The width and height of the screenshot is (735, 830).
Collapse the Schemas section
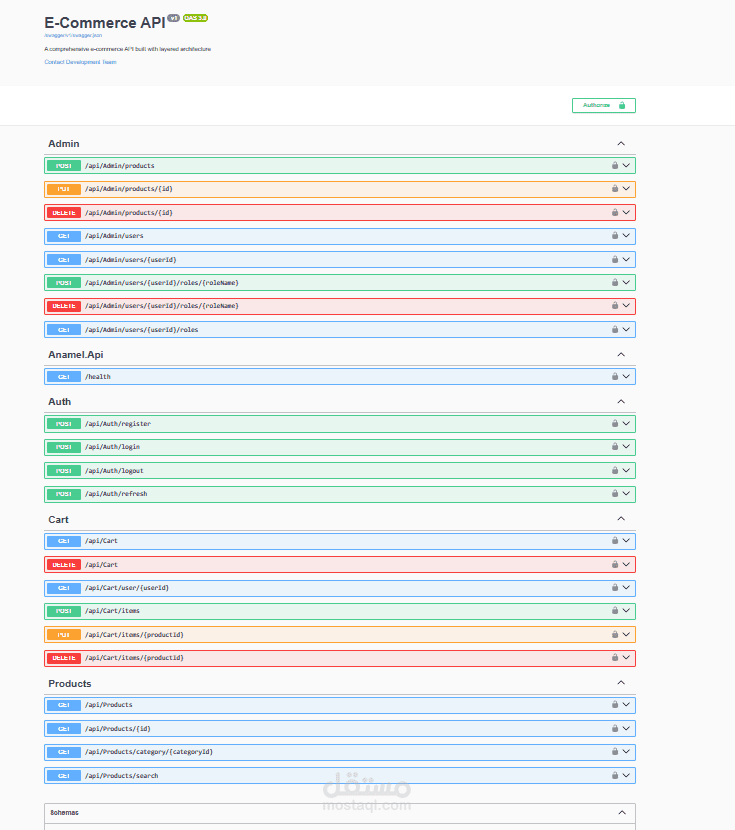tap(622, 812)
